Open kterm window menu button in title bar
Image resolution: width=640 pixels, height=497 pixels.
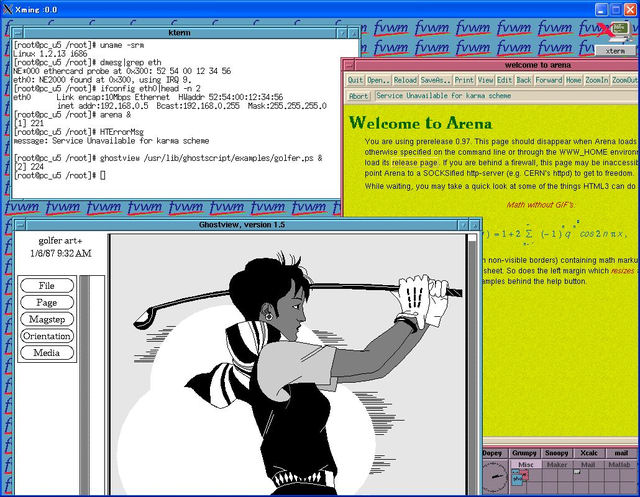(x=18, y=33)
